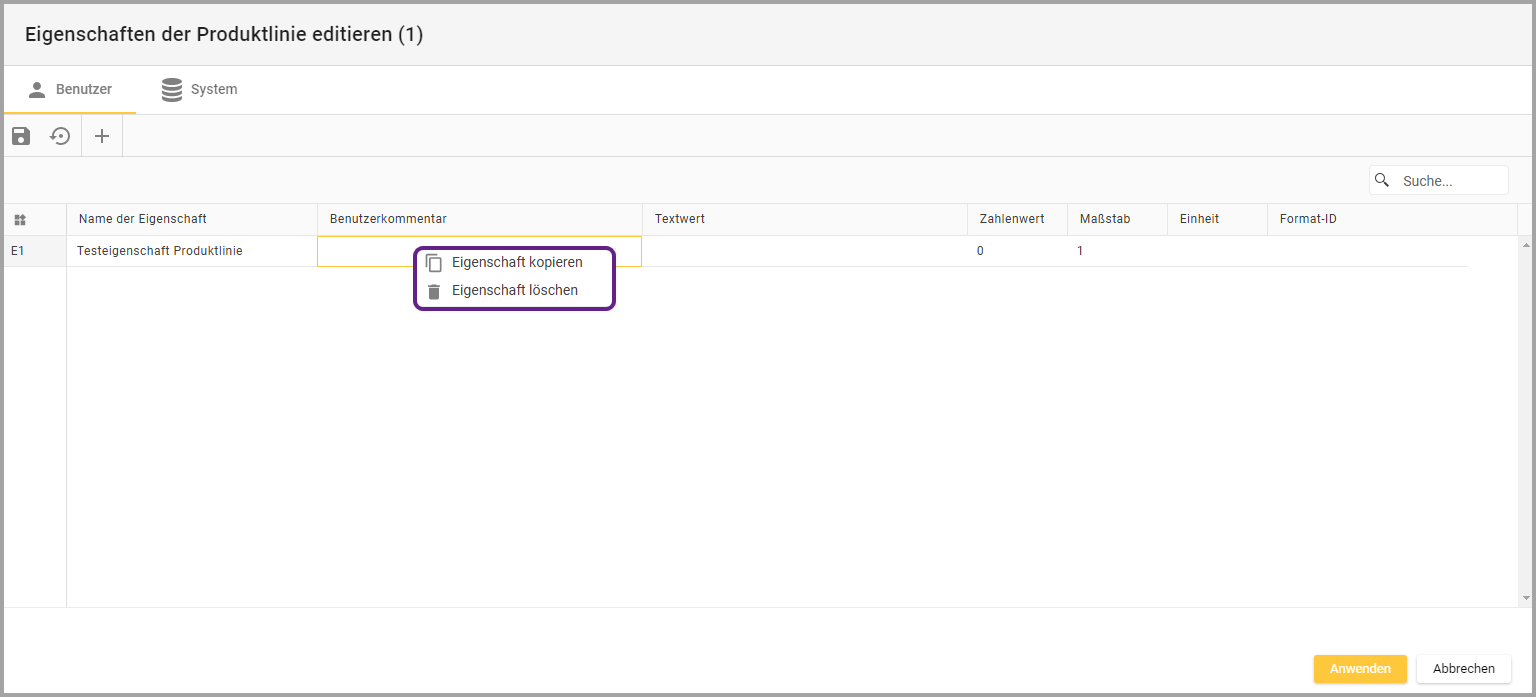Click the Zahlenwert column header
1536x697 pixels.
1012,219
